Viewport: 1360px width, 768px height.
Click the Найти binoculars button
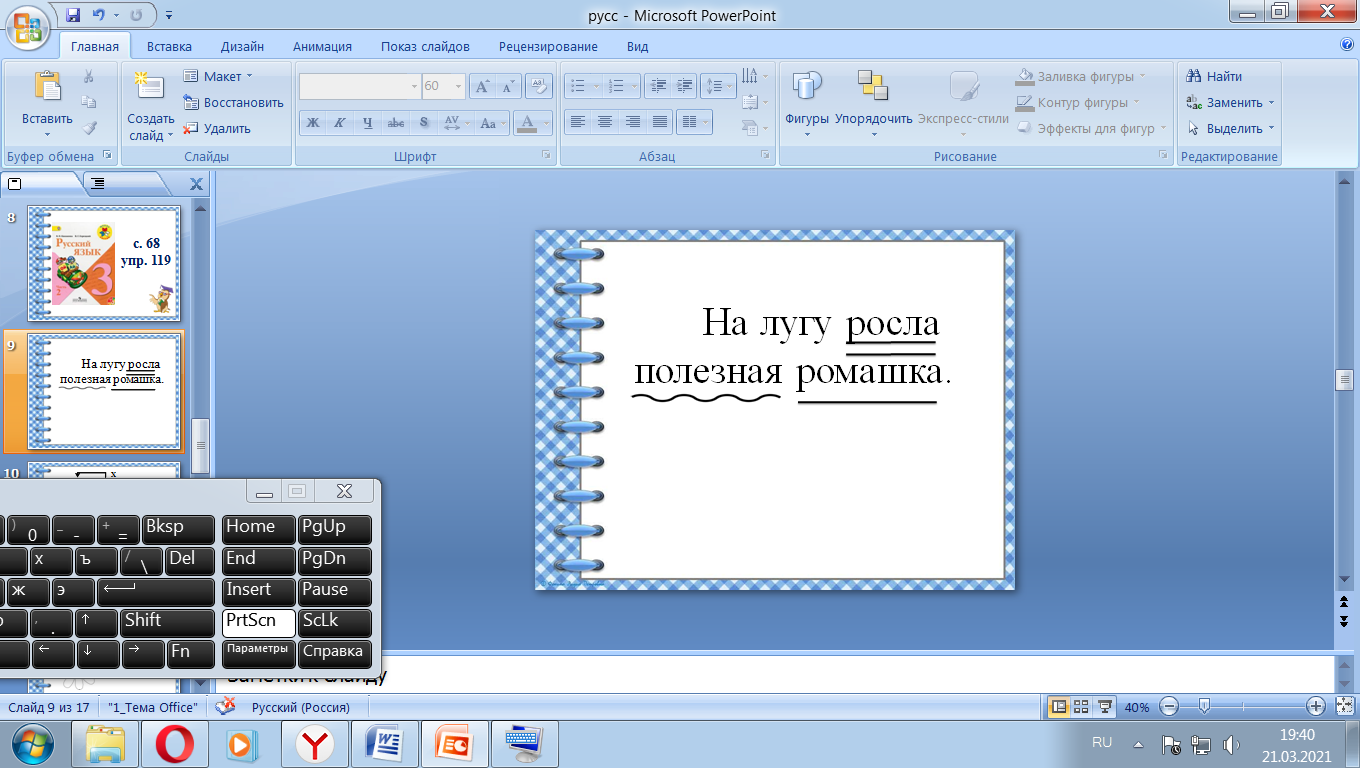(1214, 76)
